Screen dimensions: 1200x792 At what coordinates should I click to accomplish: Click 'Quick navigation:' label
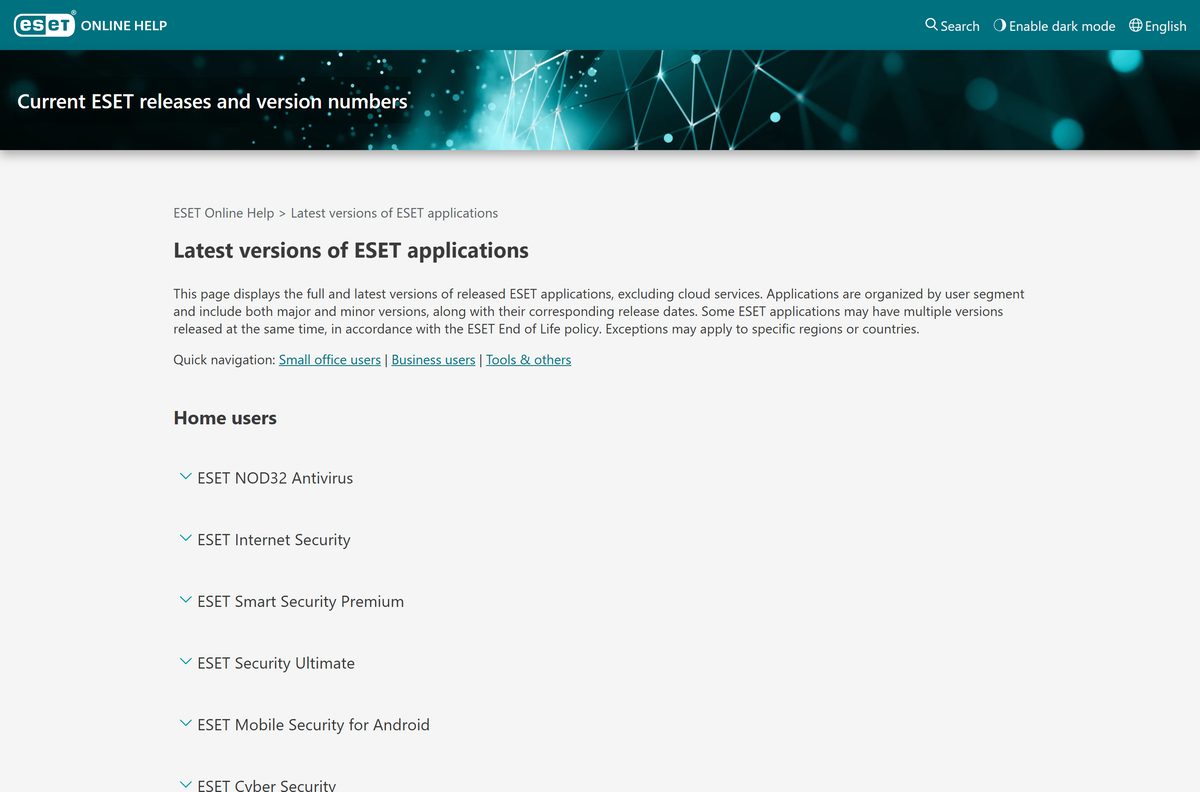tap(224, 360)
